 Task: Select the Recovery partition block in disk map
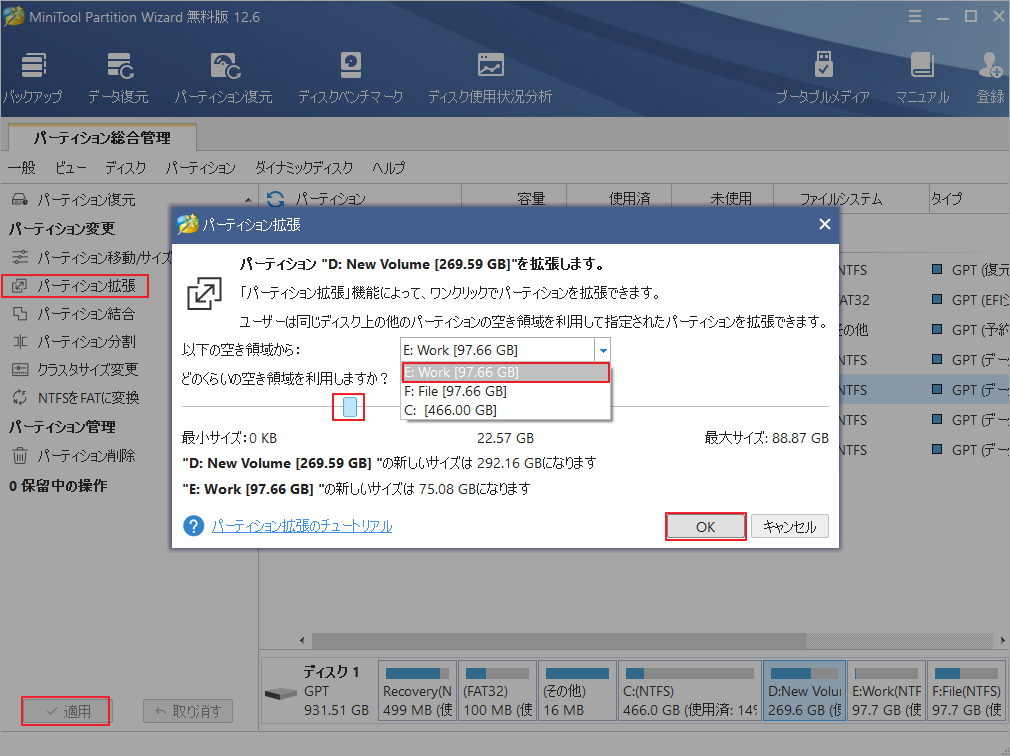pyautogui.click(x=417, y=690)
